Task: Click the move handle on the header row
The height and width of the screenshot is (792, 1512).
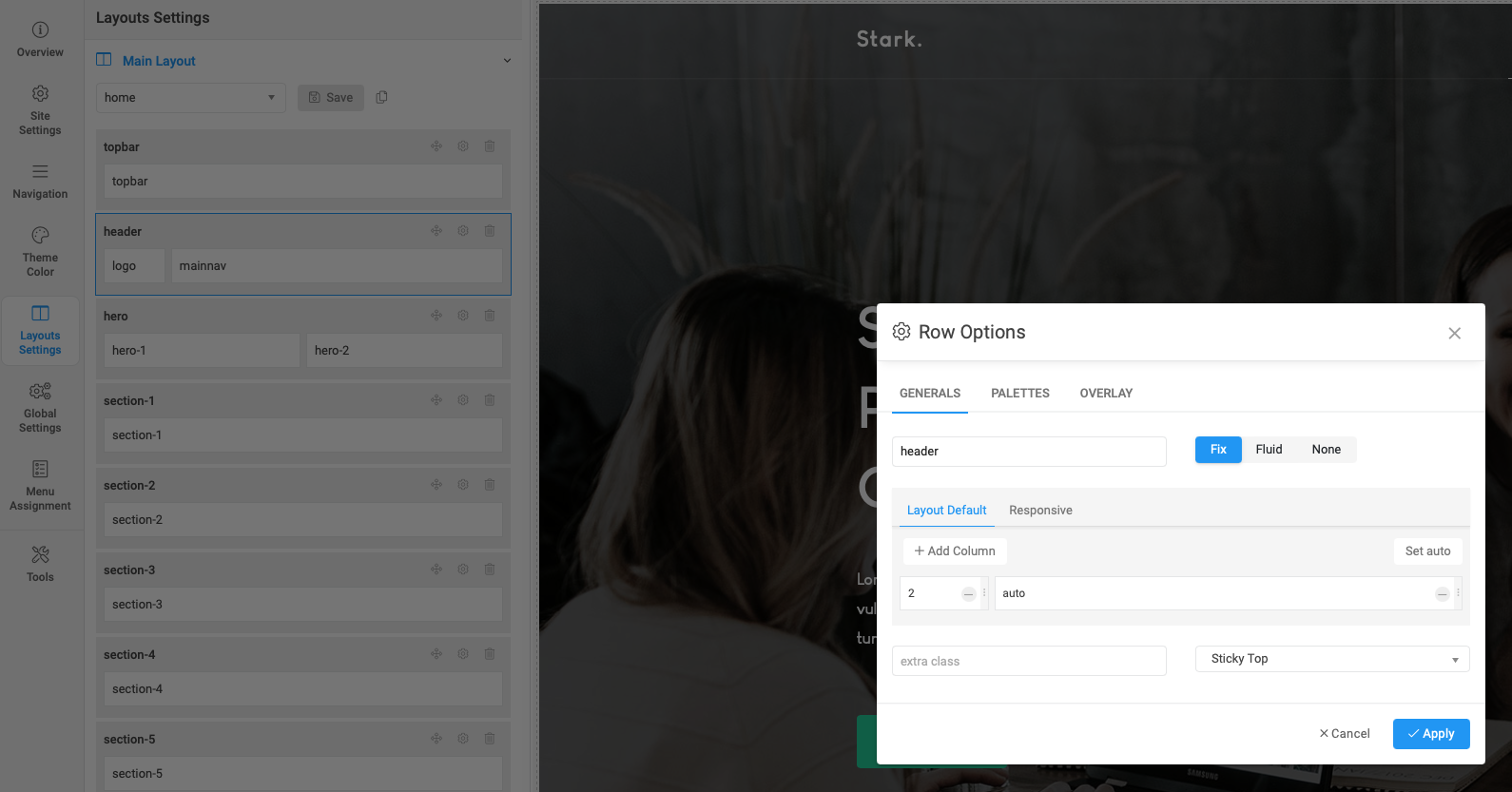Action: 436,231
